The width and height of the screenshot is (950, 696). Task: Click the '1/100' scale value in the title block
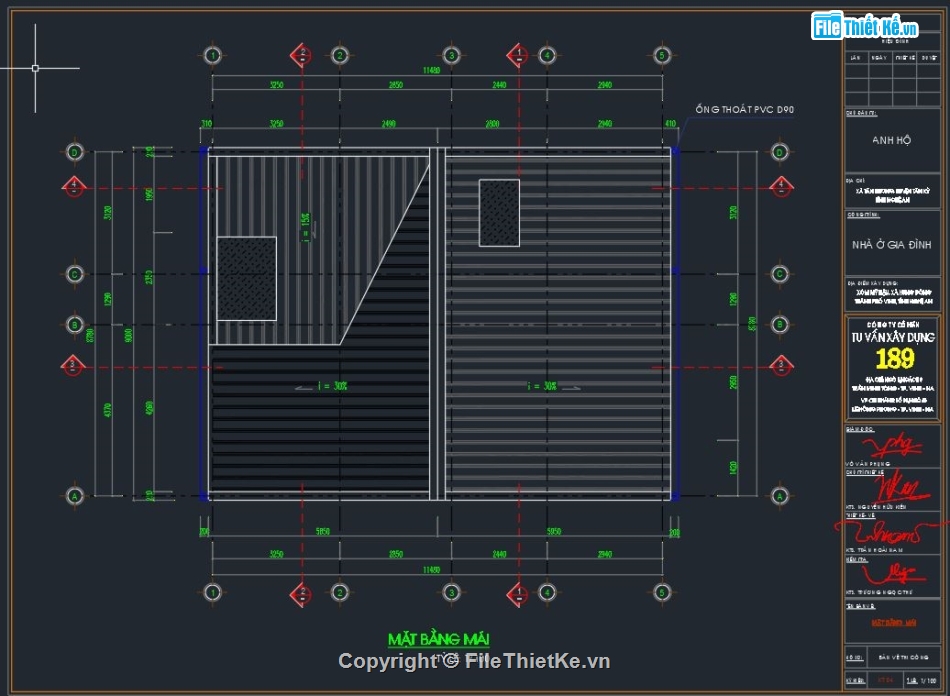(x=929, y=680)
